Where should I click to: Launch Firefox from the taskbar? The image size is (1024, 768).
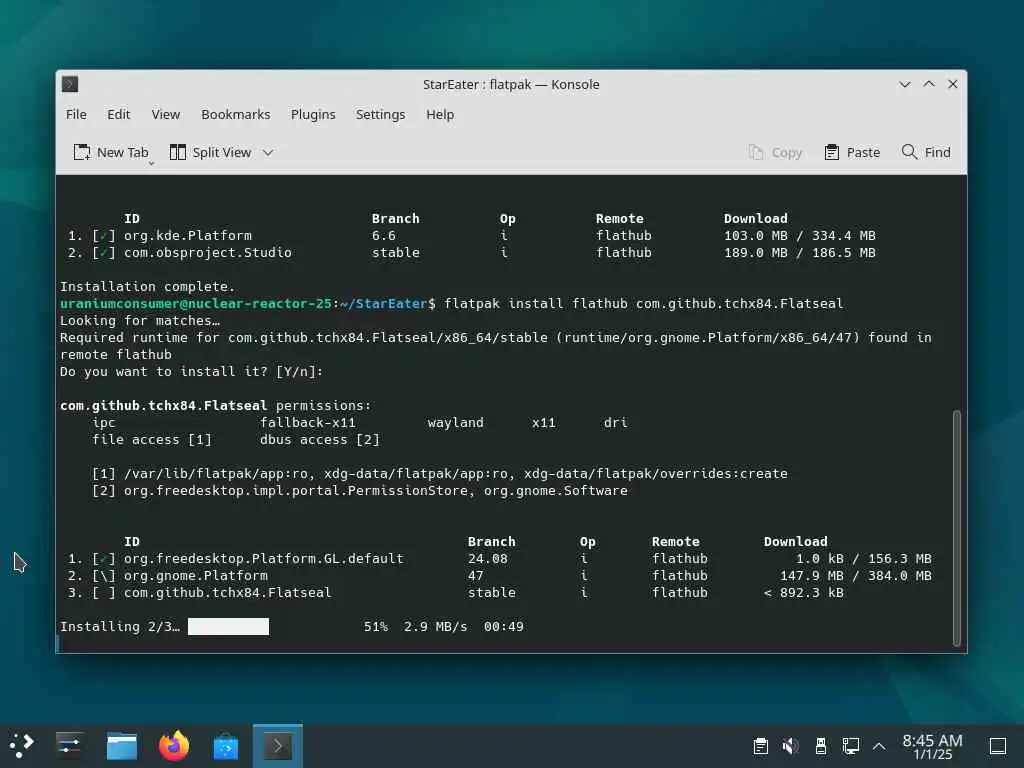click(174, 746)
